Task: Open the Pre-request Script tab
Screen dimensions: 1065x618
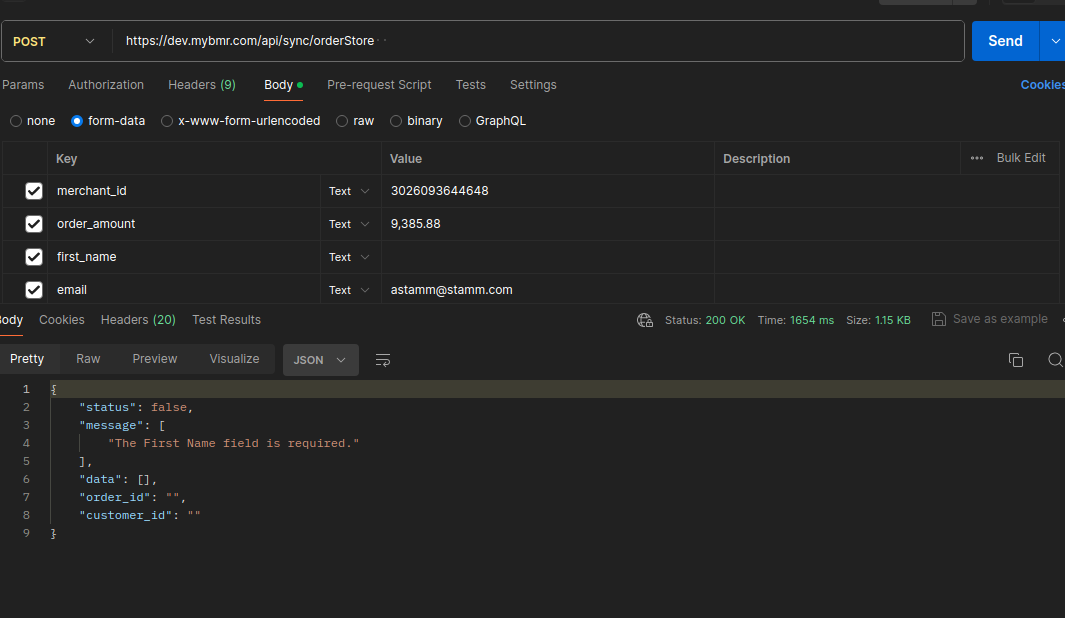Action: pyautogui.click(x=379, y=85)
